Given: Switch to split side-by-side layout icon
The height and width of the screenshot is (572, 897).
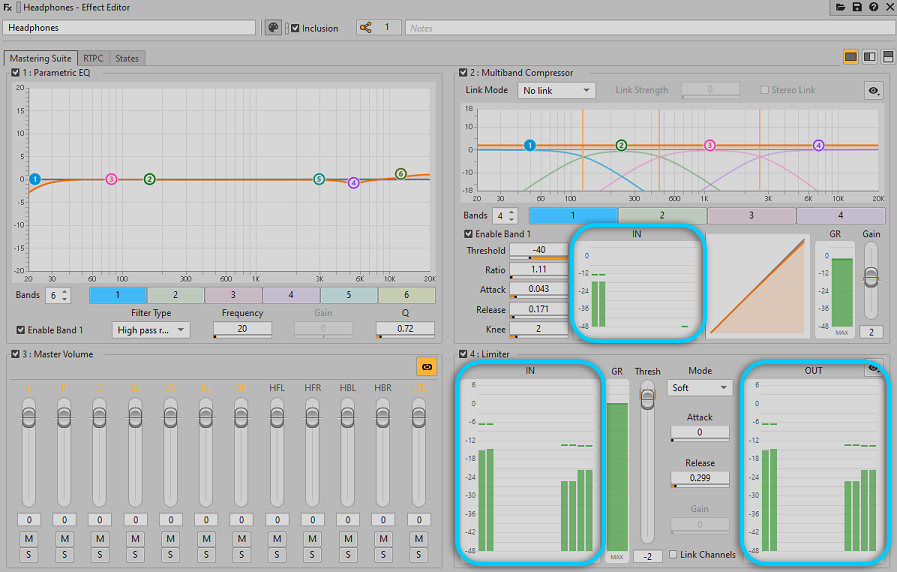Looking at the screenshot, I should [870, 57].
